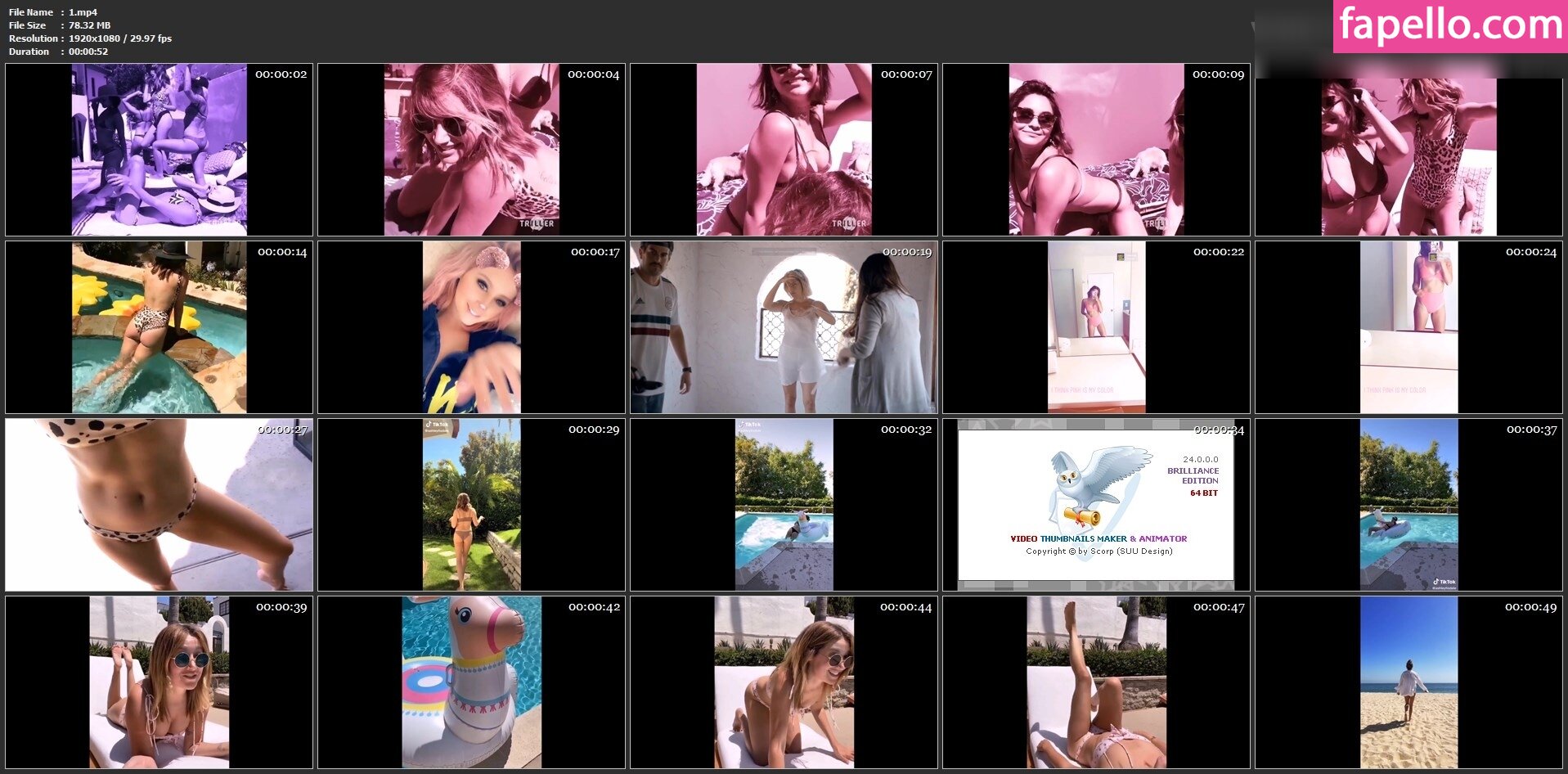Open the pool thumbnail with yellow floats

tap(159, 327)
